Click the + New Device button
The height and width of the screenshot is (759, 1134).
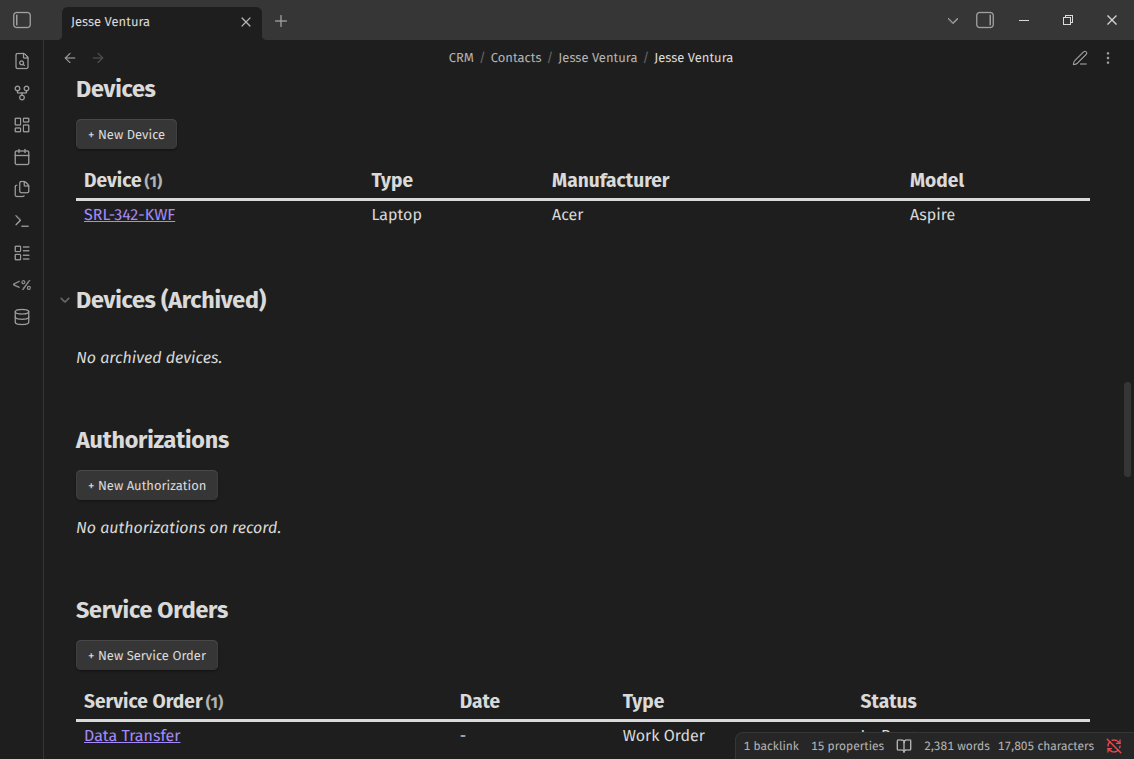tap(127, 135)
